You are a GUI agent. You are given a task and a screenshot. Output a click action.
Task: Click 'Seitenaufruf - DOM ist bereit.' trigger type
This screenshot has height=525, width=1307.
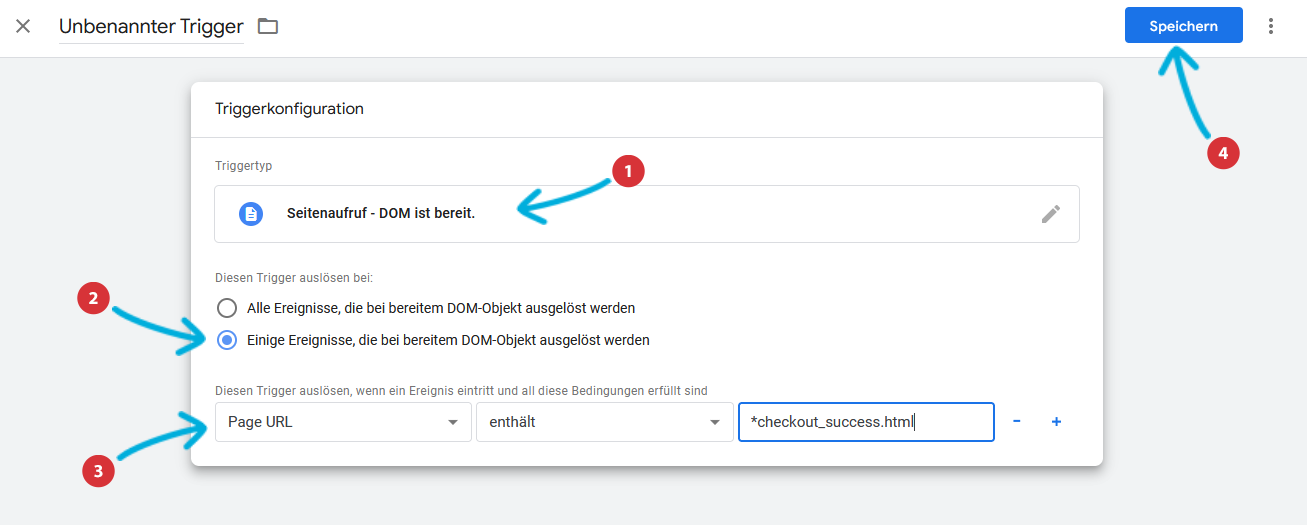381,214
